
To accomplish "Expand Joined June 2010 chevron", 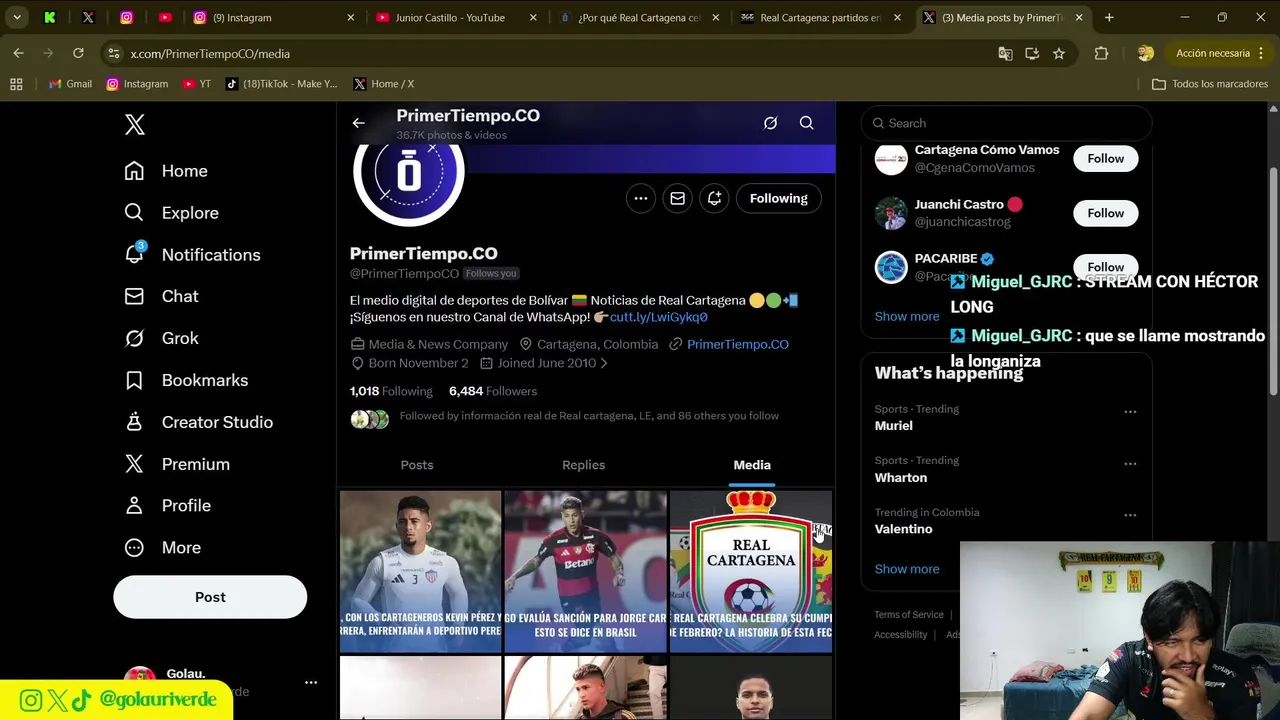I will [603, 363].
